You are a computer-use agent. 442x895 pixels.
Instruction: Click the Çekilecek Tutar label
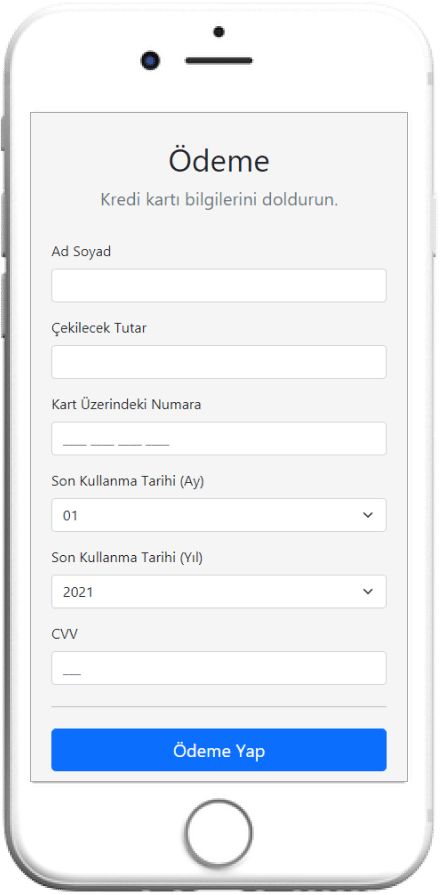(99, 329)
